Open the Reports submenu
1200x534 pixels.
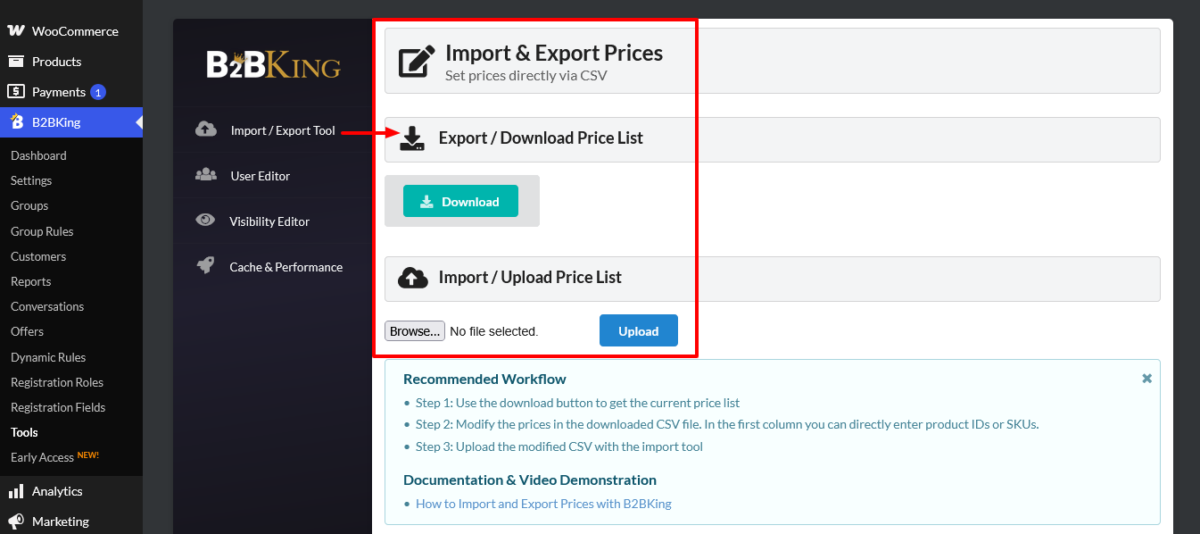click(31, 281)
